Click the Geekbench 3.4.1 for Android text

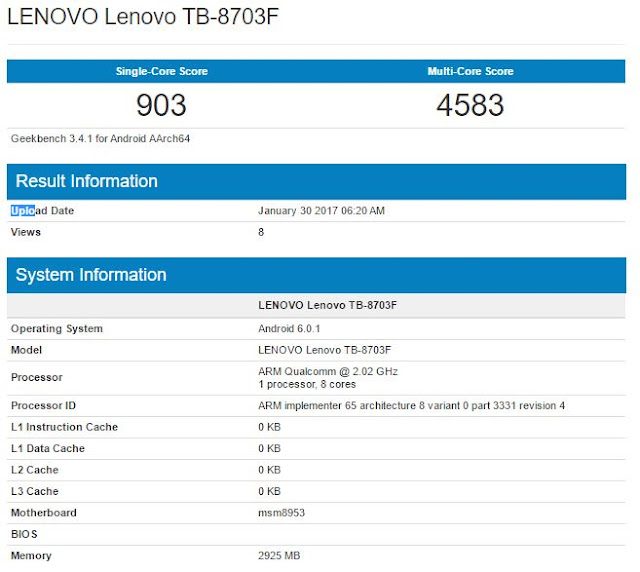click(x=100, y=139)
